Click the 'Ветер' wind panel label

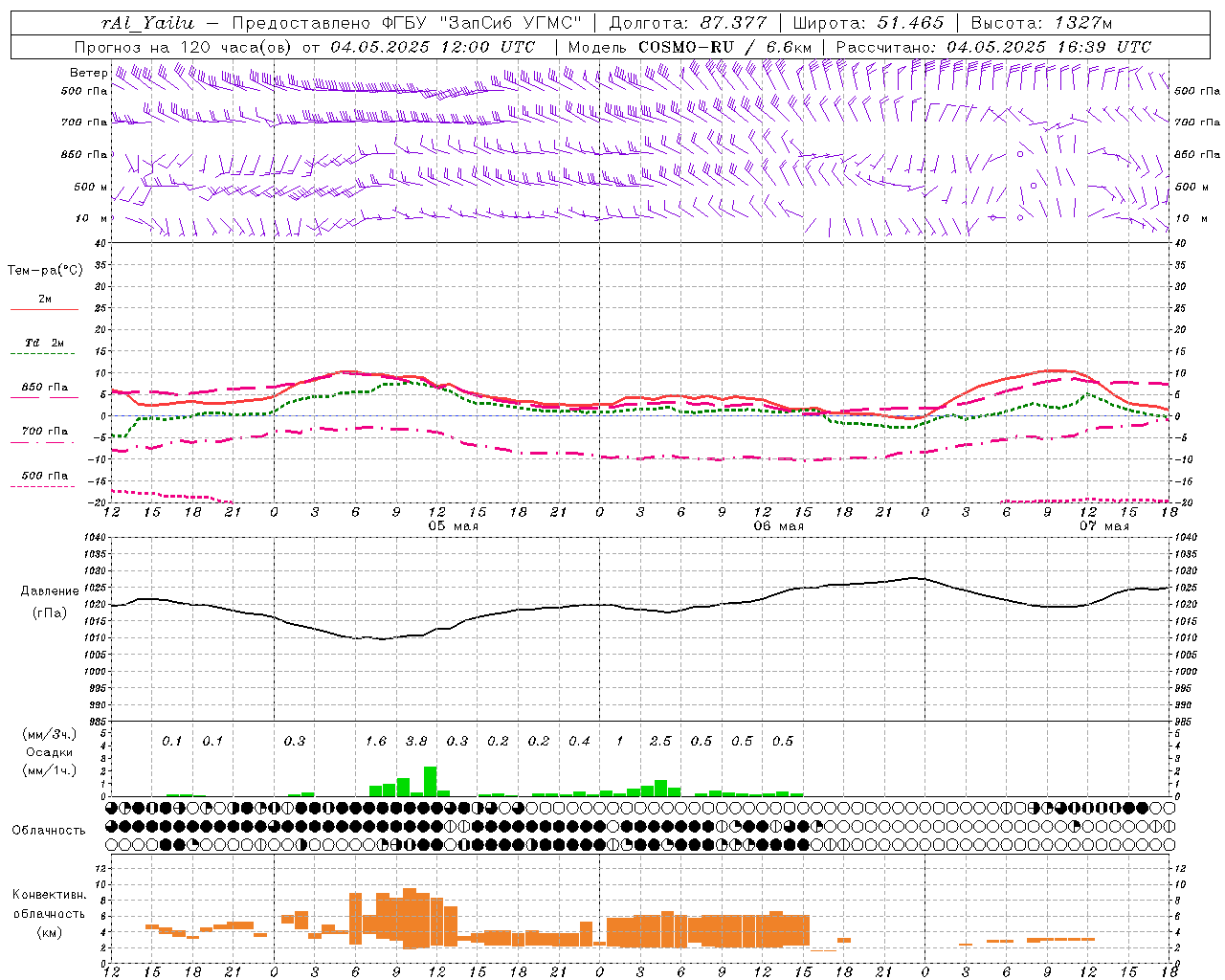[x=88, y=73]
